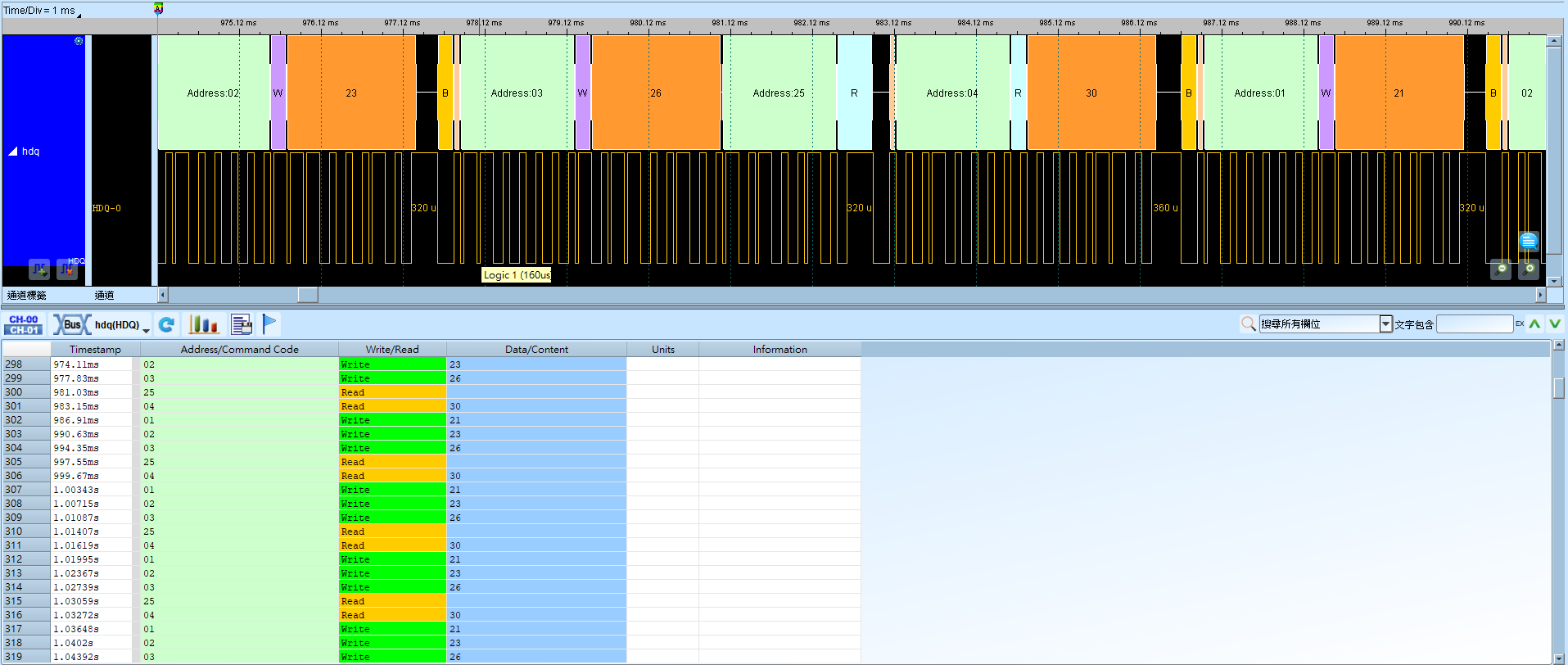Screen dimensions: 1568x665
Task: Jump to next search result arrow
Action: click(x=1555, y=324)
